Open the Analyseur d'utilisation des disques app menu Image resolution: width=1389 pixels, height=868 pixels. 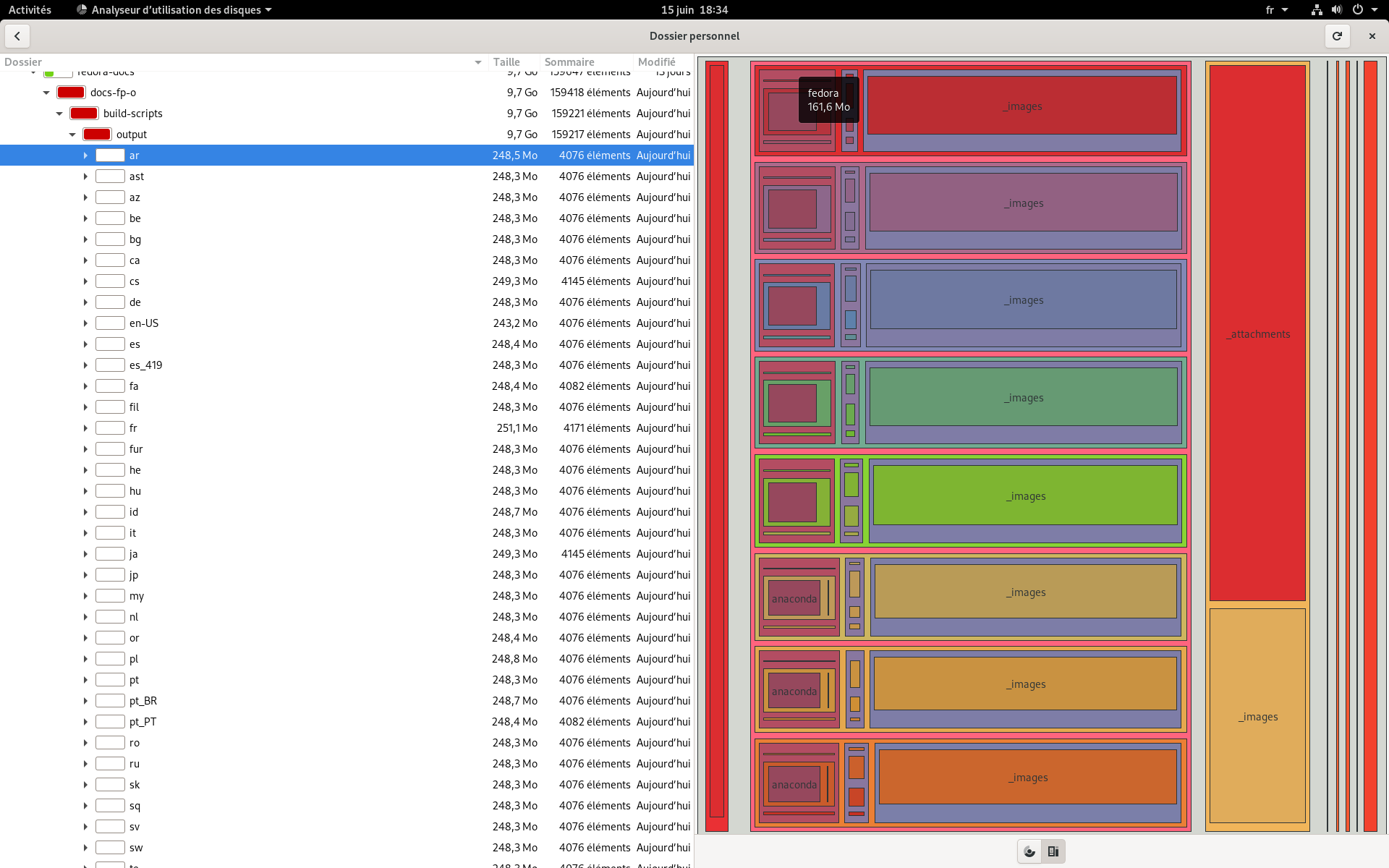coord(174,10)
